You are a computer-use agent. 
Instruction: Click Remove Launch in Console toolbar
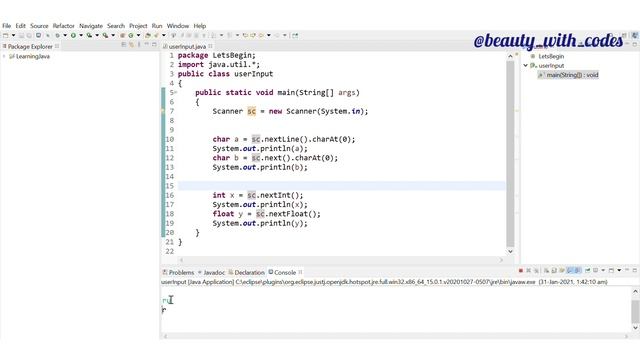[529, 271]
